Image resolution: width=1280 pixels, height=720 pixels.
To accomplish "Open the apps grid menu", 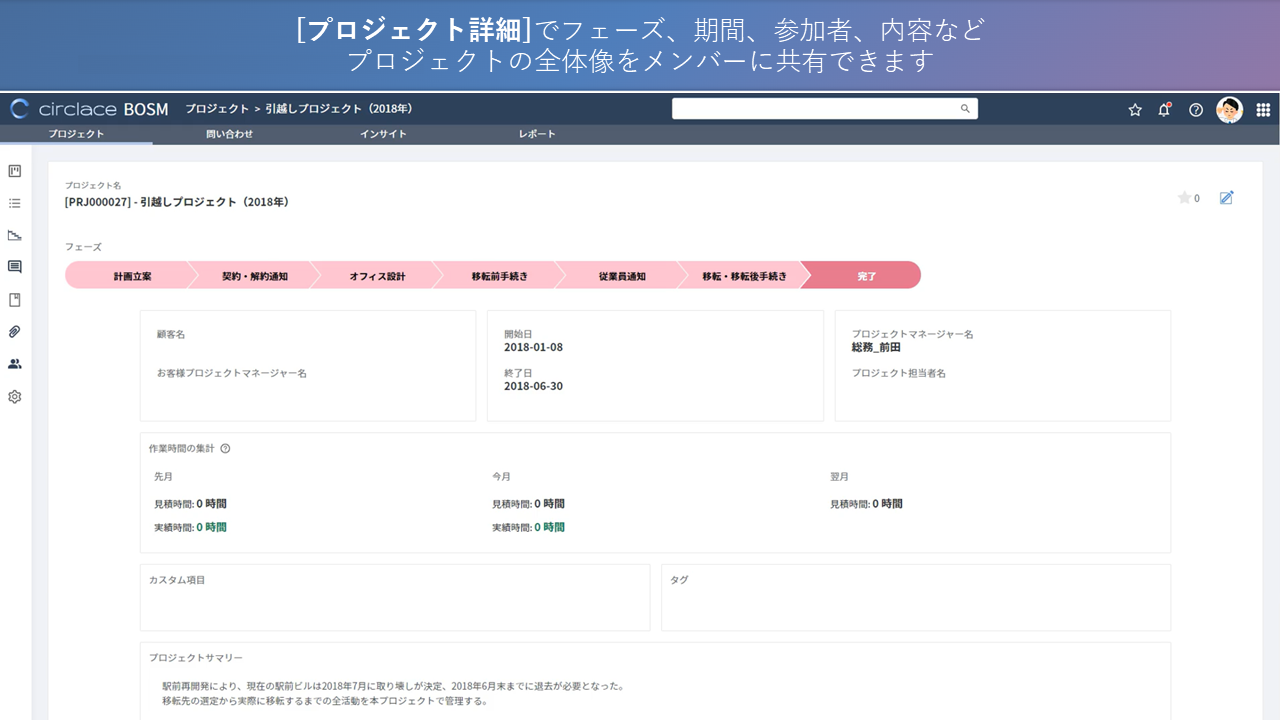I will coord(1263,110).
